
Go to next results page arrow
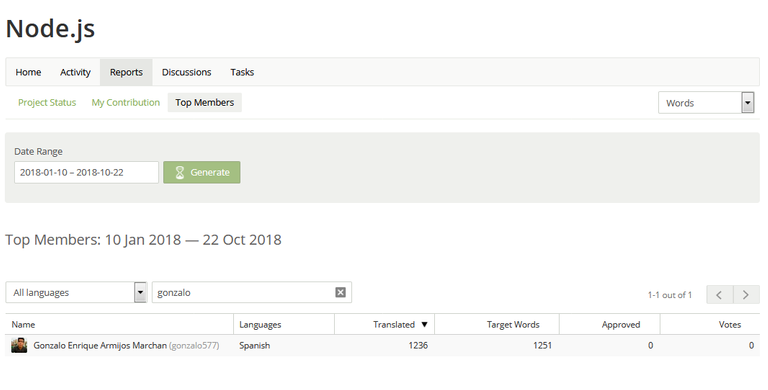pos(746,295)
